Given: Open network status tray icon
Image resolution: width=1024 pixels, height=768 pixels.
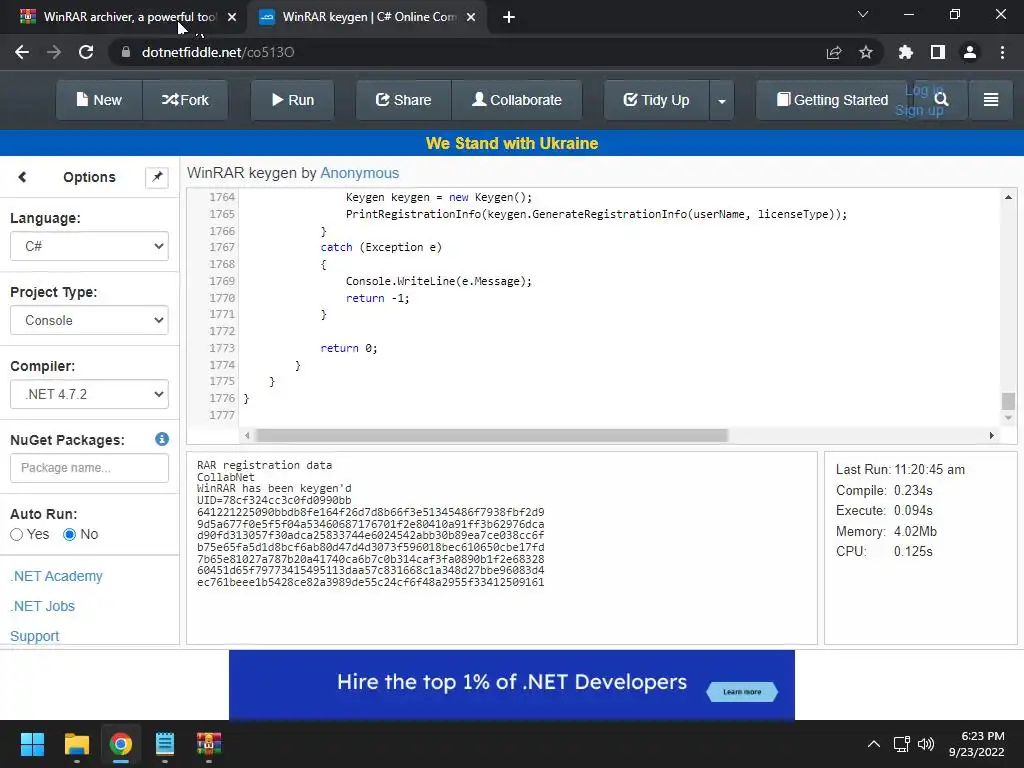Looking at the screenshot, I should click(902, 744).
